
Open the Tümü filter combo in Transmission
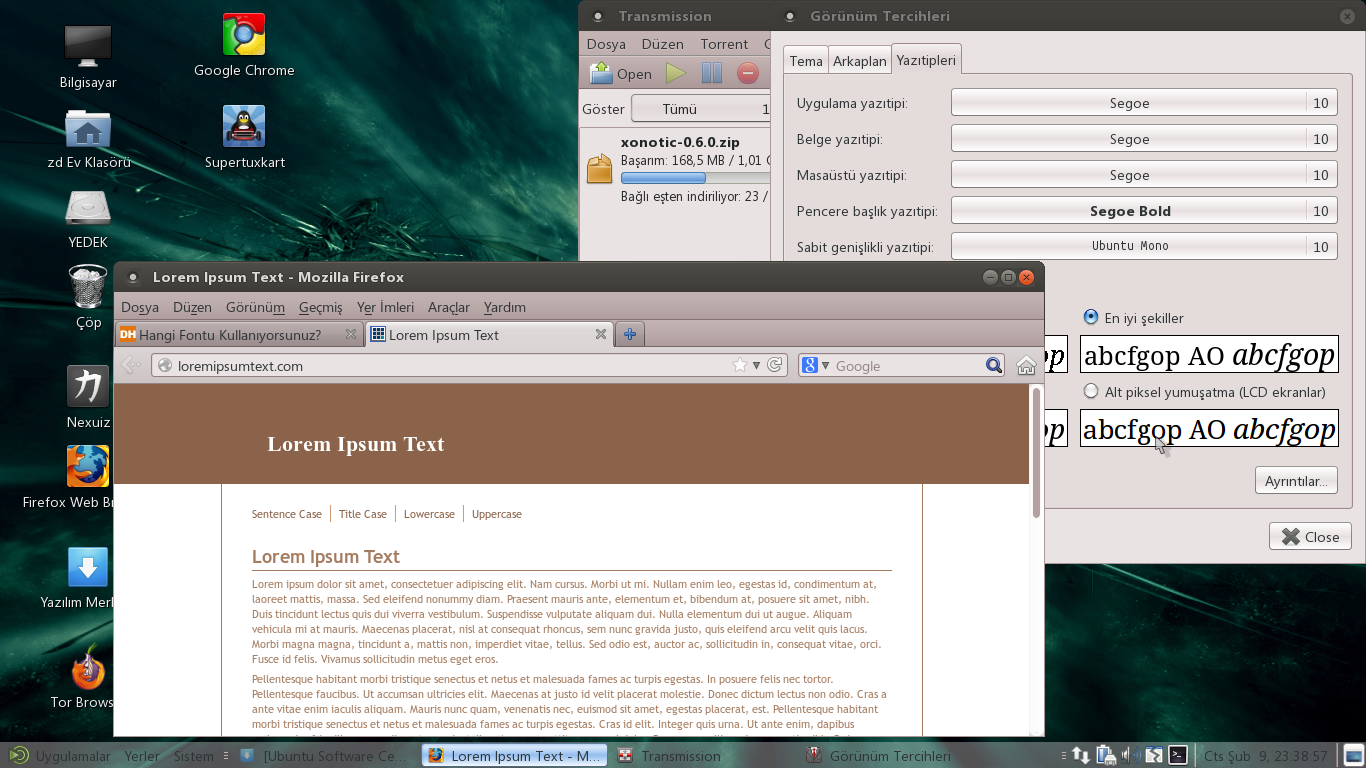[701, 109]
